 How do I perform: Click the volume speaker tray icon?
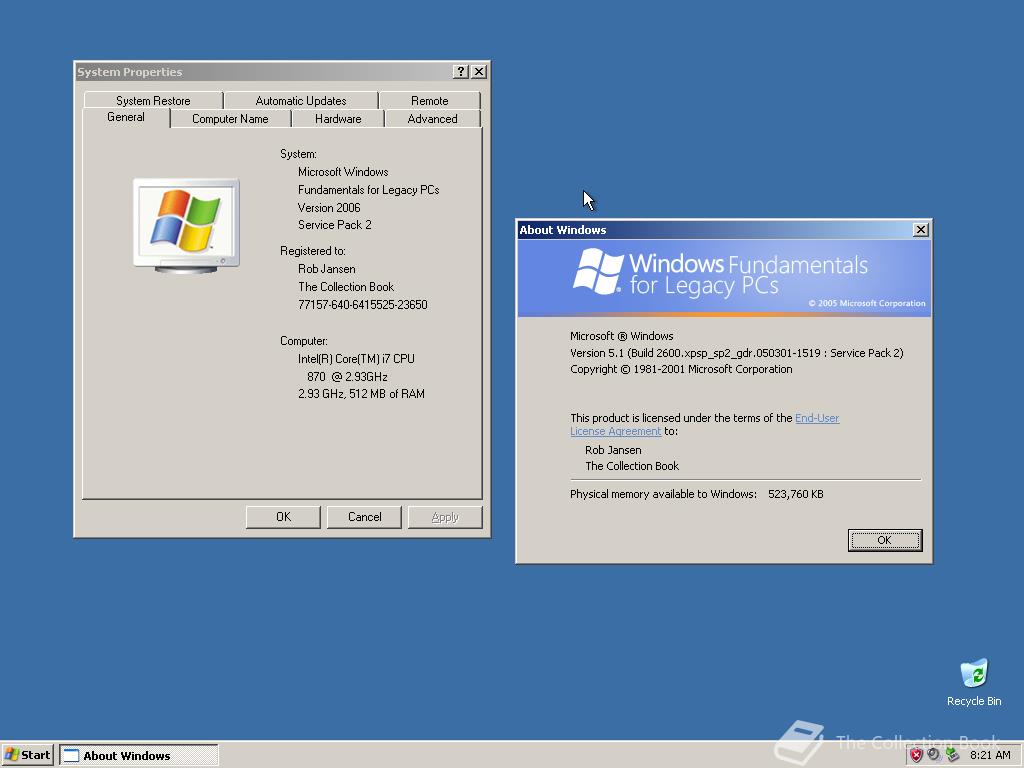[934, 755]
